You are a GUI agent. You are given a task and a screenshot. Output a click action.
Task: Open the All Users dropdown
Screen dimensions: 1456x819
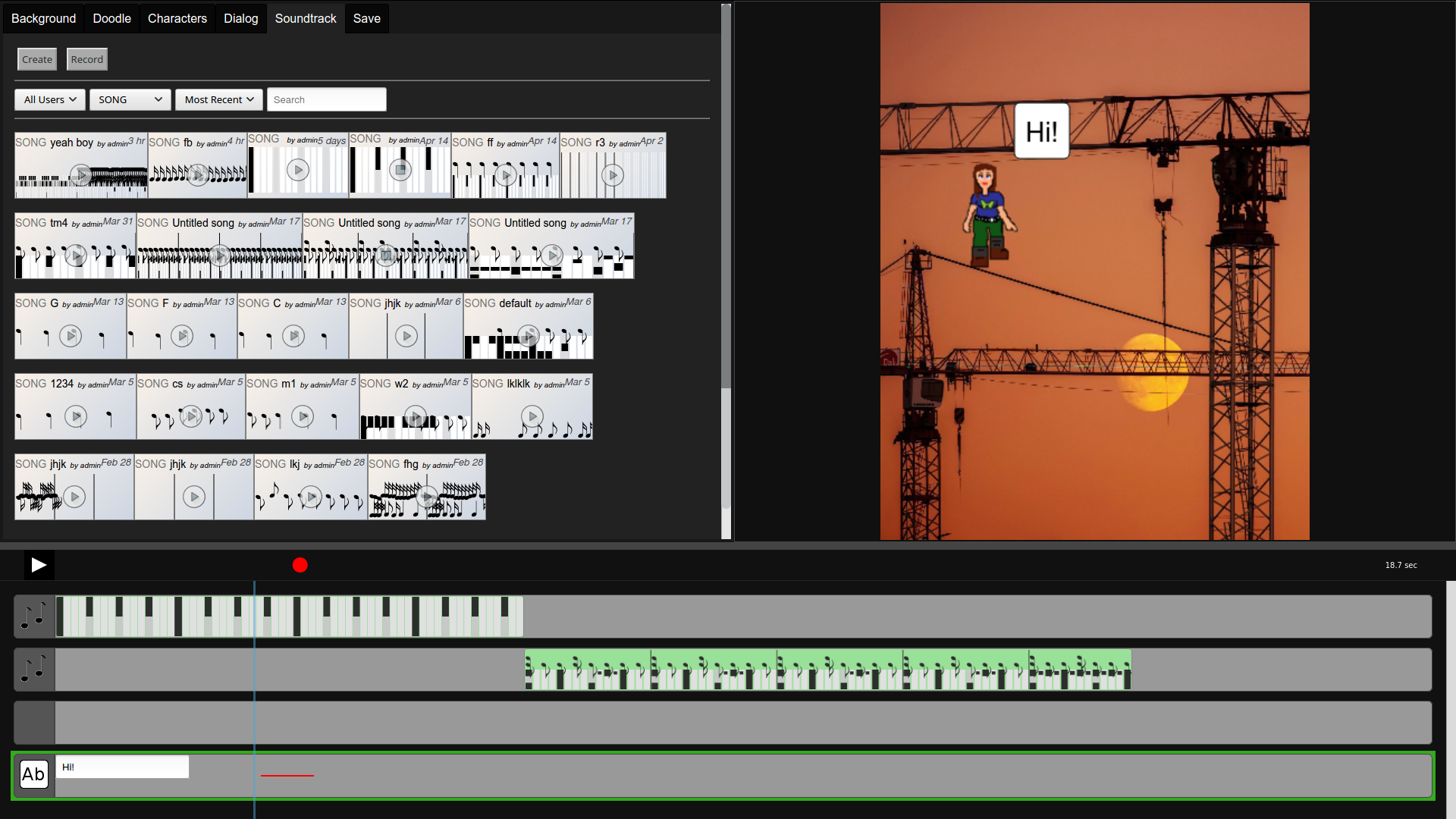coord(50,99)
